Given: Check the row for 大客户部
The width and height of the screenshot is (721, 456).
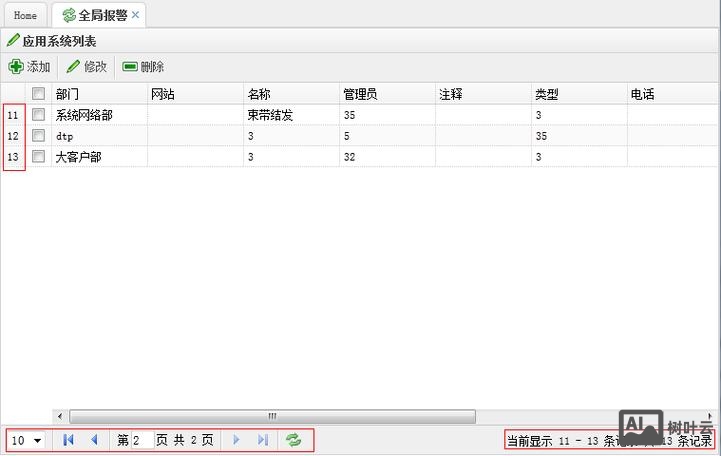Looking at the screenshot, I should (38, 156).
